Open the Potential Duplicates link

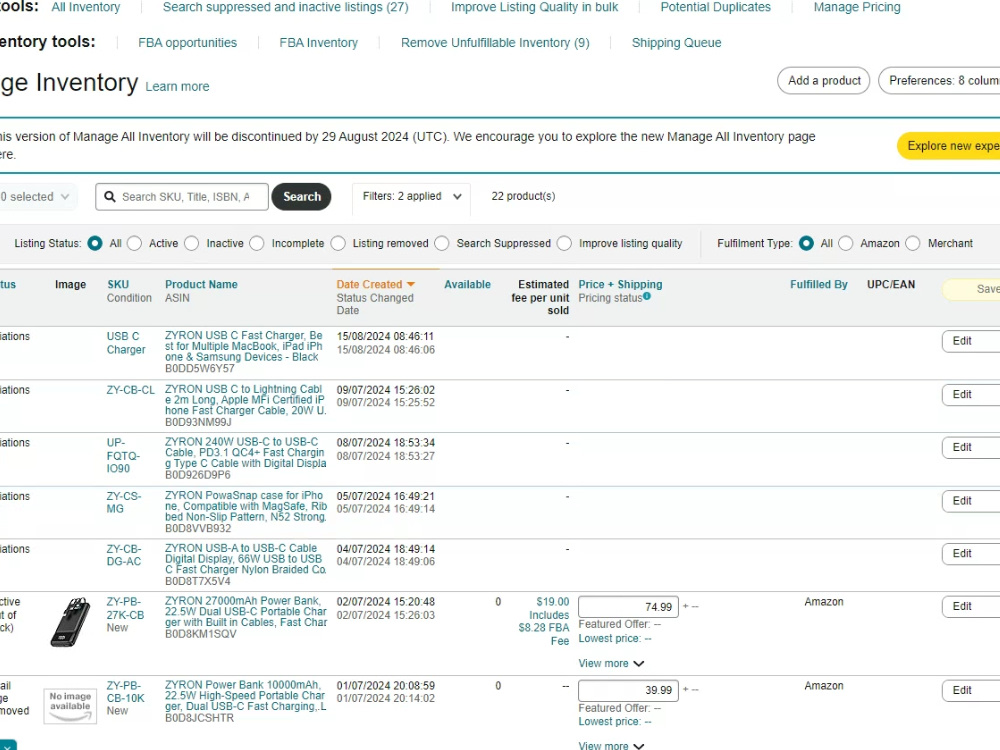[x=716, y=7]
